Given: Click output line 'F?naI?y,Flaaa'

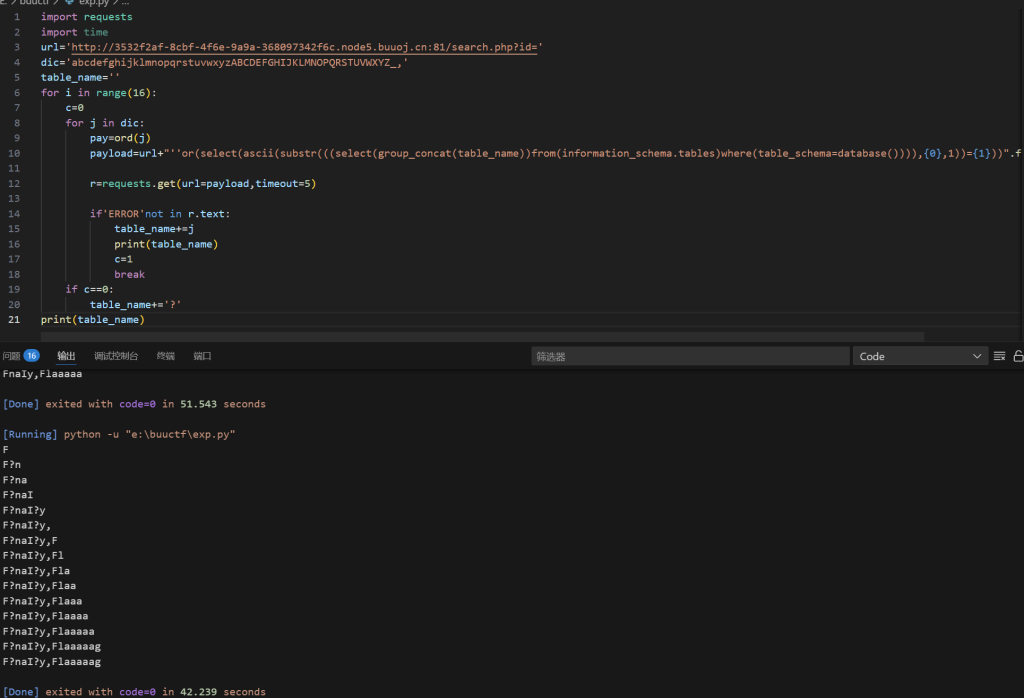Looking at the screenshot, I should coord(42,601).
